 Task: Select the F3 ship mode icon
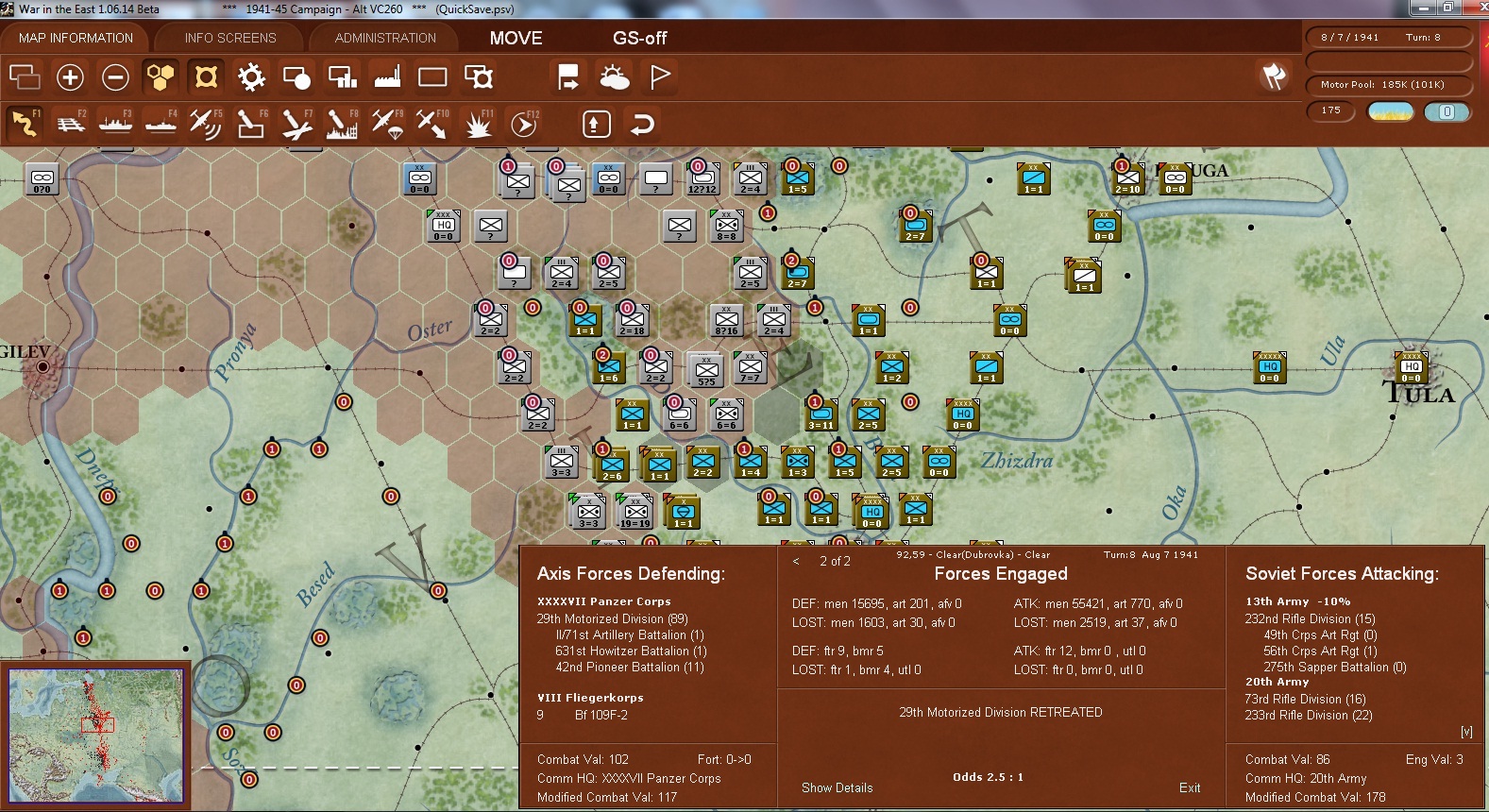click(x=116, y=124)
